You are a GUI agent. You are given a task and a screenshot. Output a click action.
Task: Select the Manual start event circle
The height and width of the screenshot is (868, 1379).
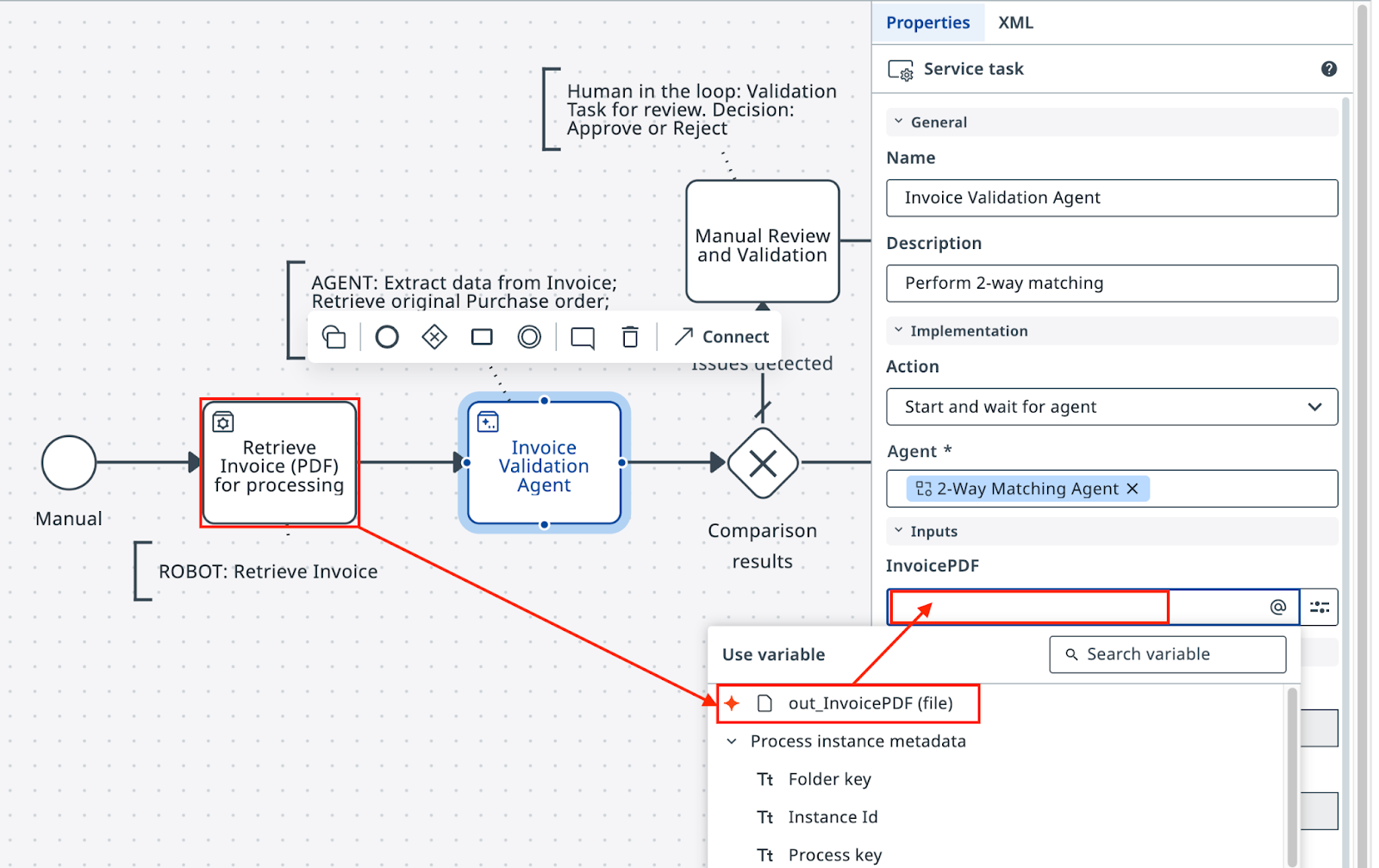click(x=69, y=463)
